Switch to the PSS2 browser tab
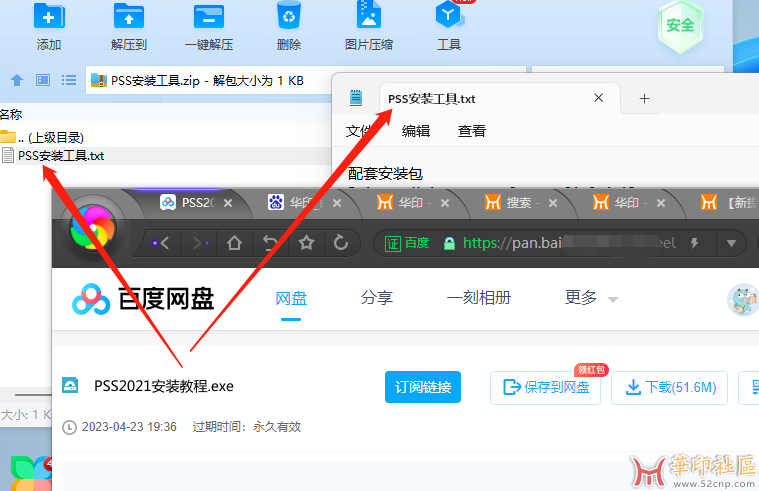Image resolution: width=759 pixels, height=491 pixels. point(188,202)
